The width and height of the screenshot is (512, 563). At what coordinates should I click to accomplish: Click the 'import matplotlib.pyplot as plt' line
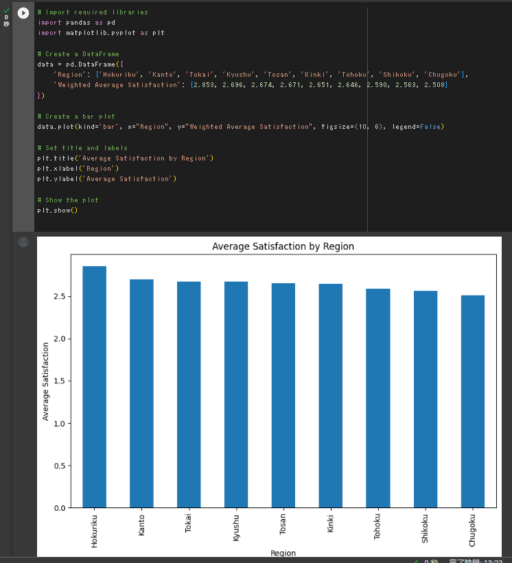[x=101, y=33]
